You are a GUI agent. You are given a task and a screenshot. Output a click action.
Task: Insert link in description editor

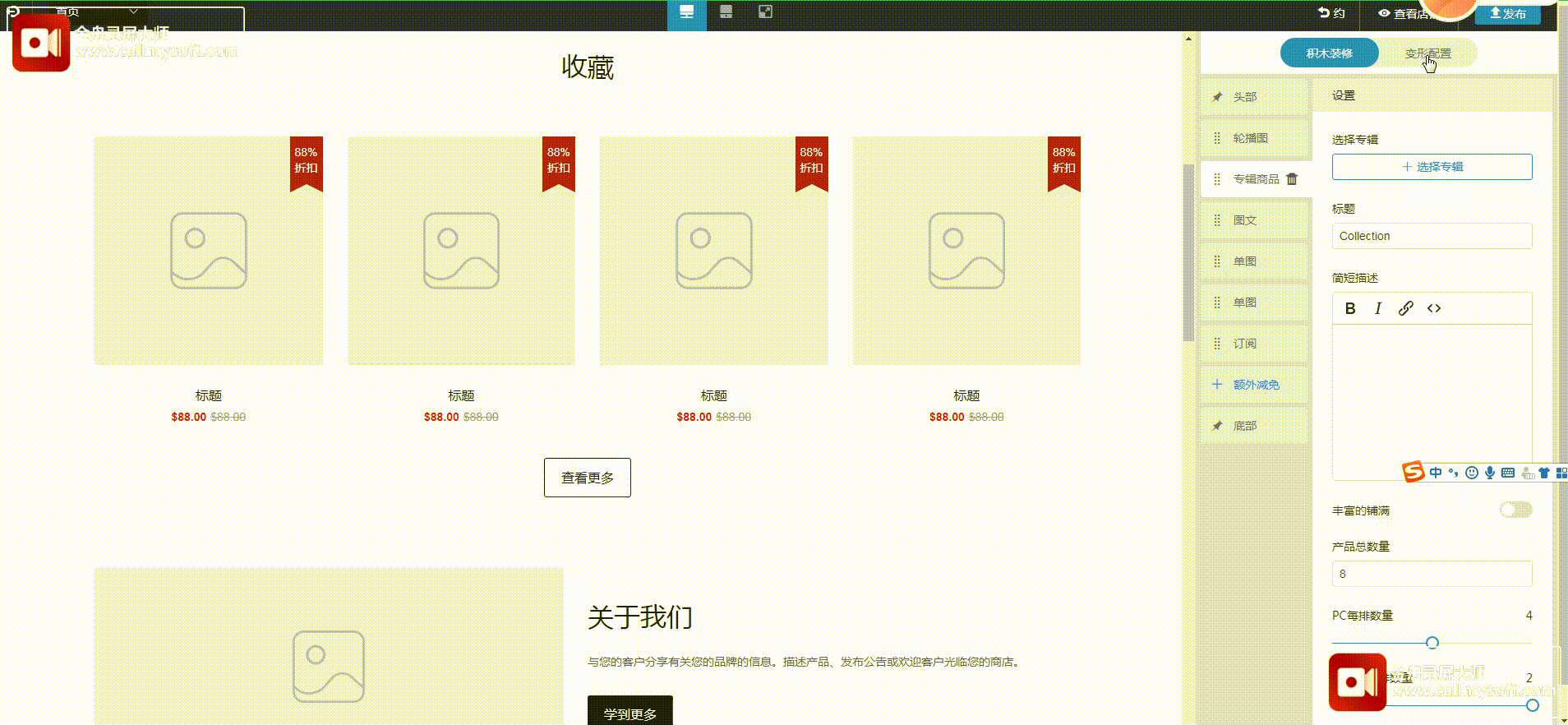tap(1406, 308)
